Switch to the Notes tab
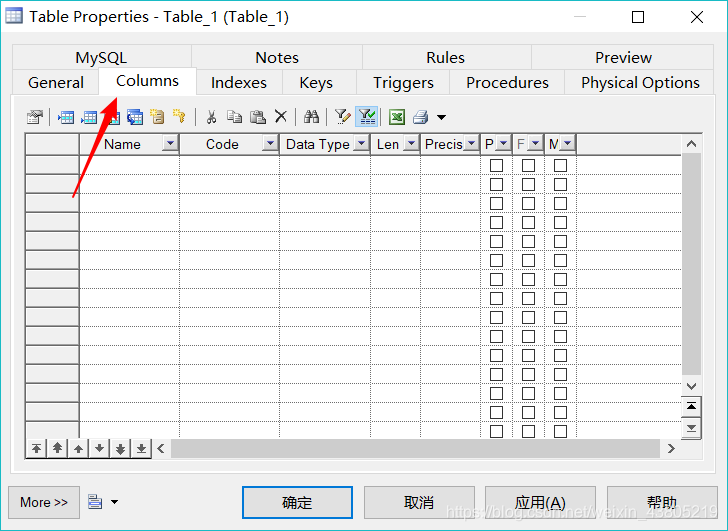The image size is (728, 531). (277, 58)
